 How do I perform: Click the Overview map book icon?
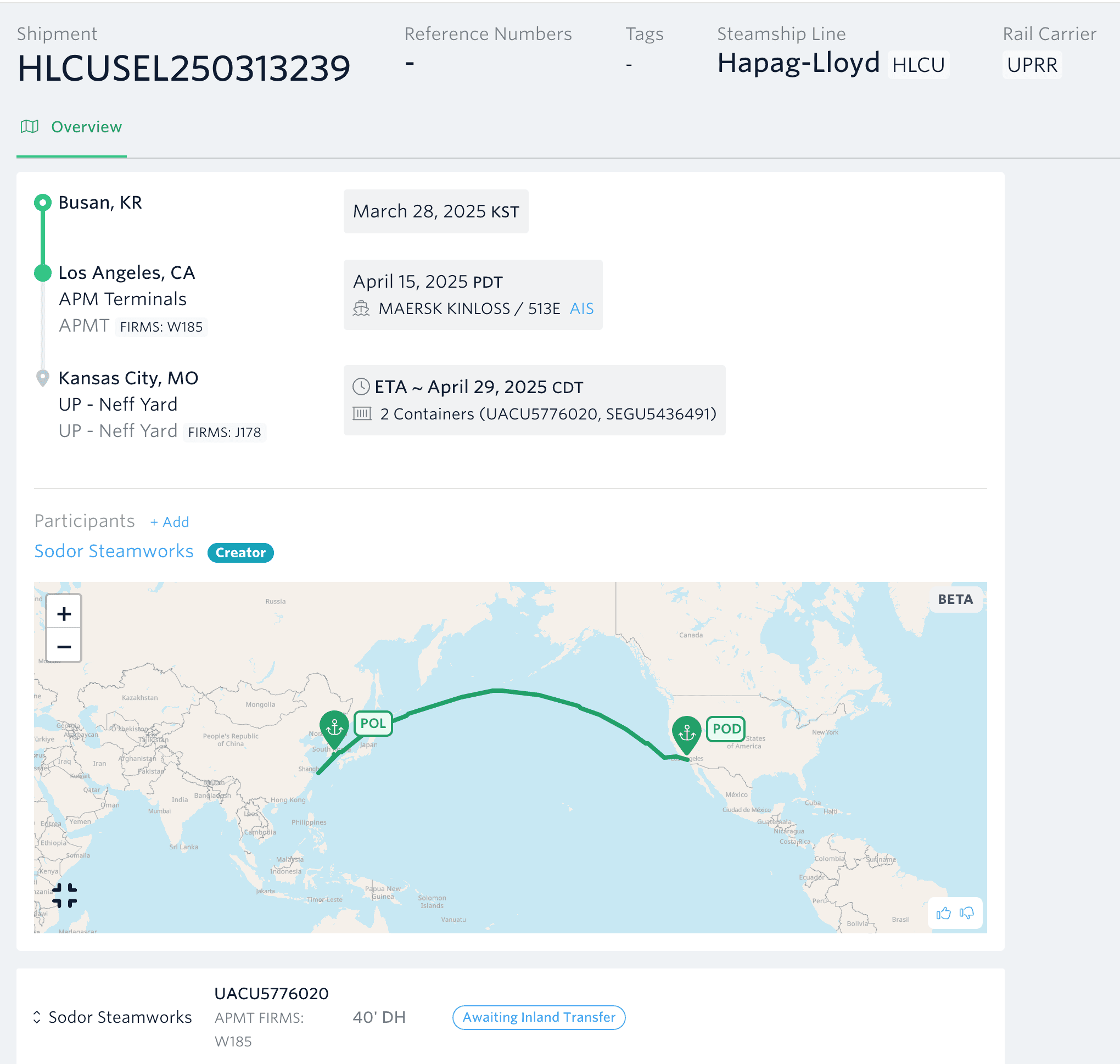30,126
